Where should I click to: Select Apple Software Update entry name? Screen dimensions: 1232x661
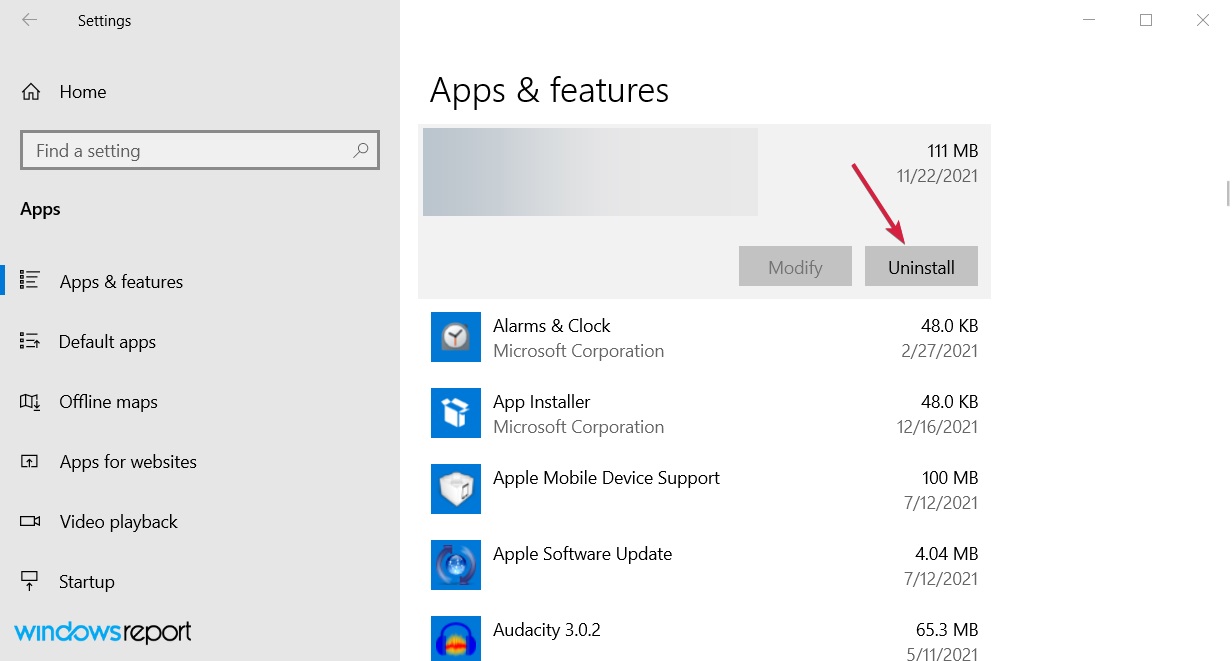[582, 554]
